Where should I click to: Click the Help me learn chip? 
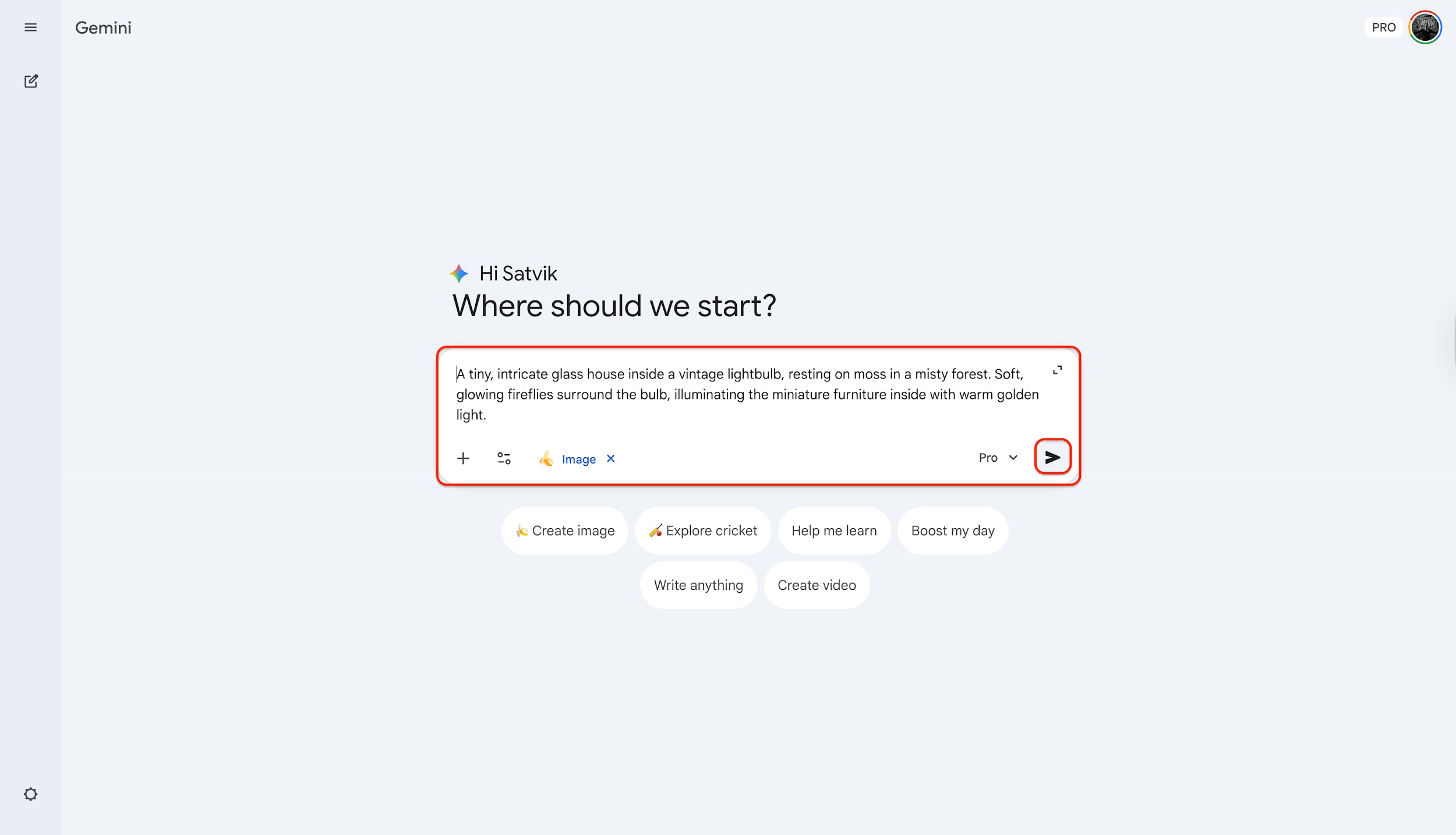834,530
